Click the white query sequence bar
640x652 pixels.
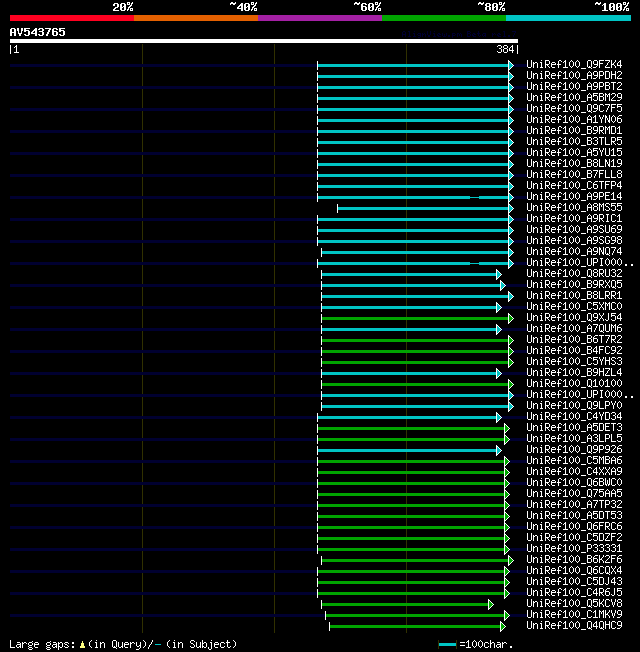tap(264, 41)
